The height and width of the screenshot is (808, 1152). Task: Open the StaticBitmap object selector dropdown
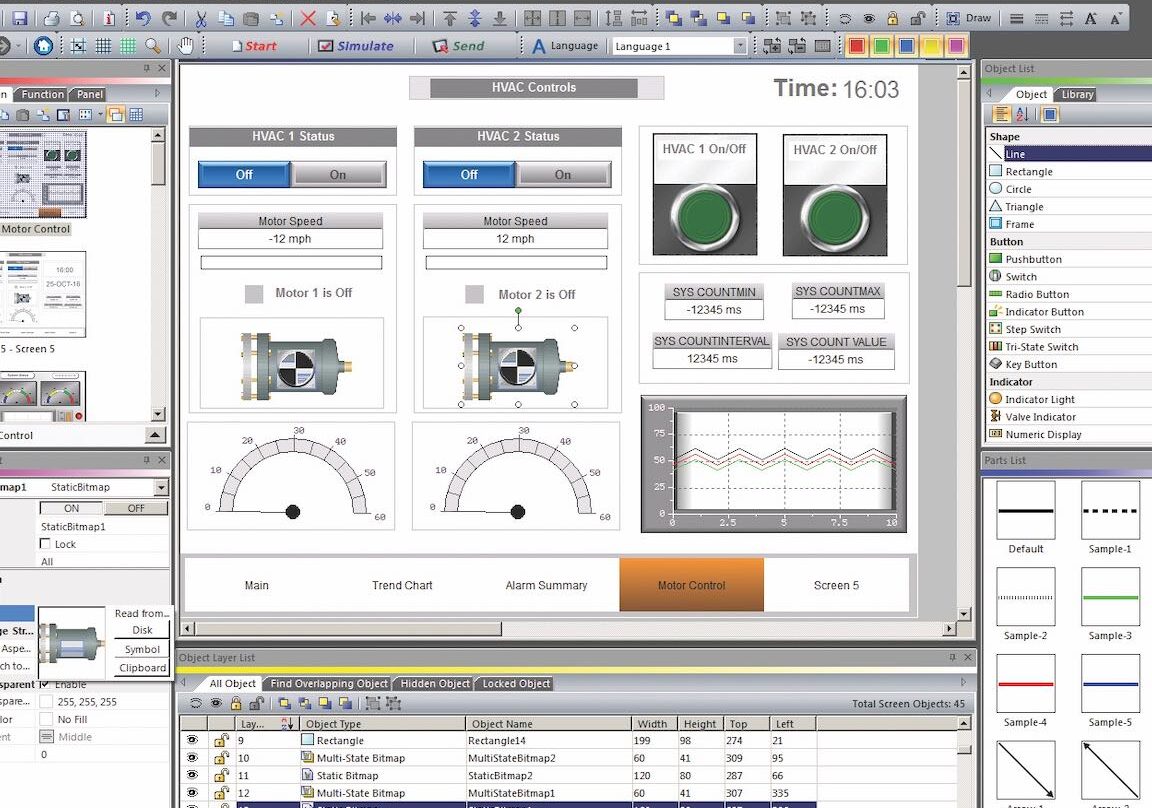point(161,487)
